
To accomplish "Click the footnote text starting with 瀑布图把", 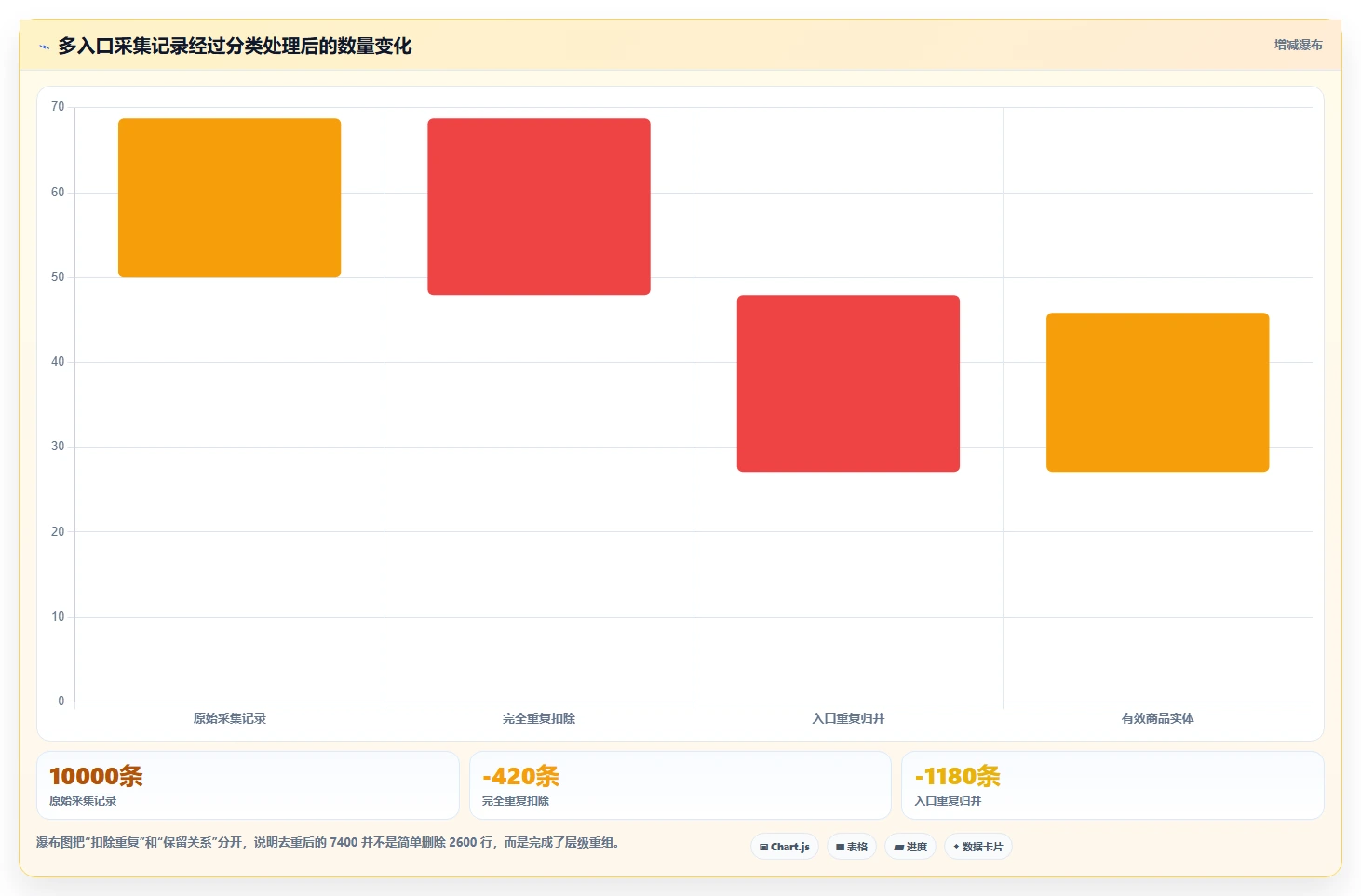I will click(328, 843).
